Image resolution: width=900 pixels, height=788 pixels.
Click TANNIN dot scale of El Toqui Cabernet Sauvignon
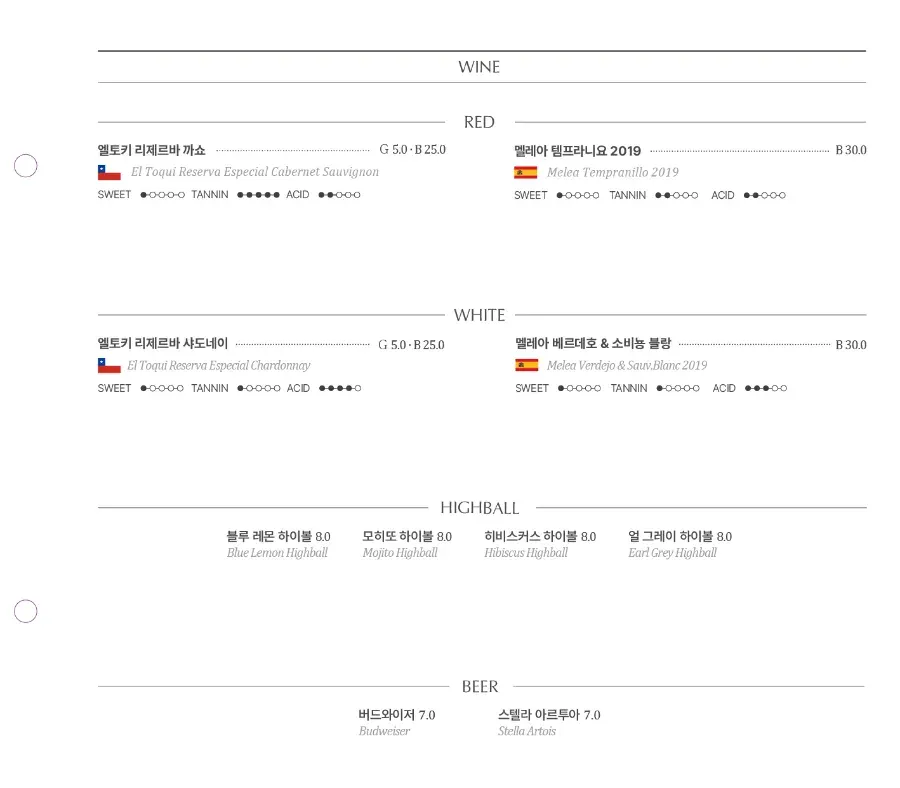tap(258, 195)
